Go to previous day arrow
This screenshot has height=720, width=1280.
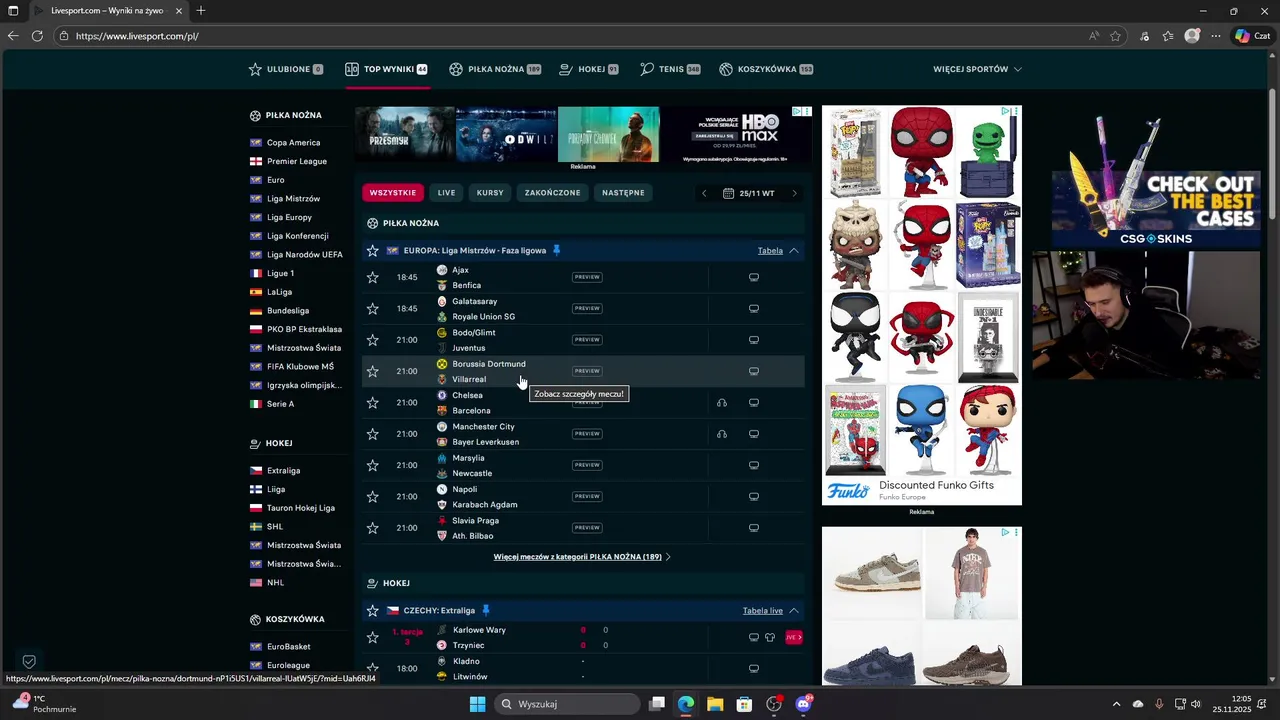pos(704,193)
